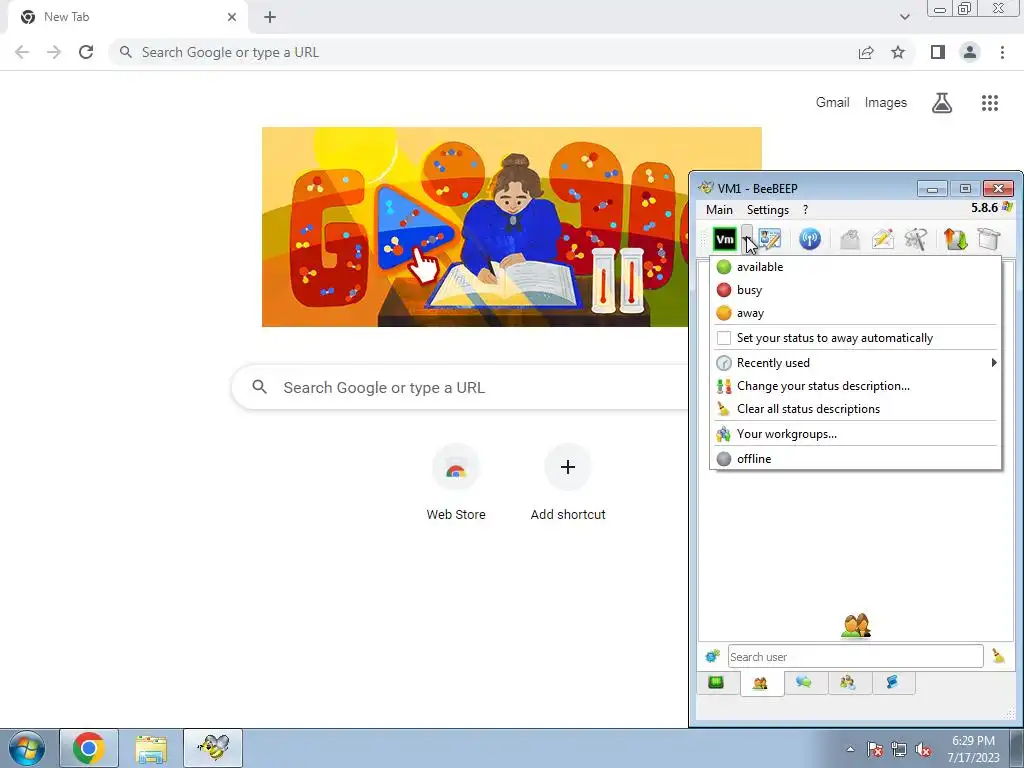
Task: Open Your workgroups dialog
Action: click(x=856, y=434)
